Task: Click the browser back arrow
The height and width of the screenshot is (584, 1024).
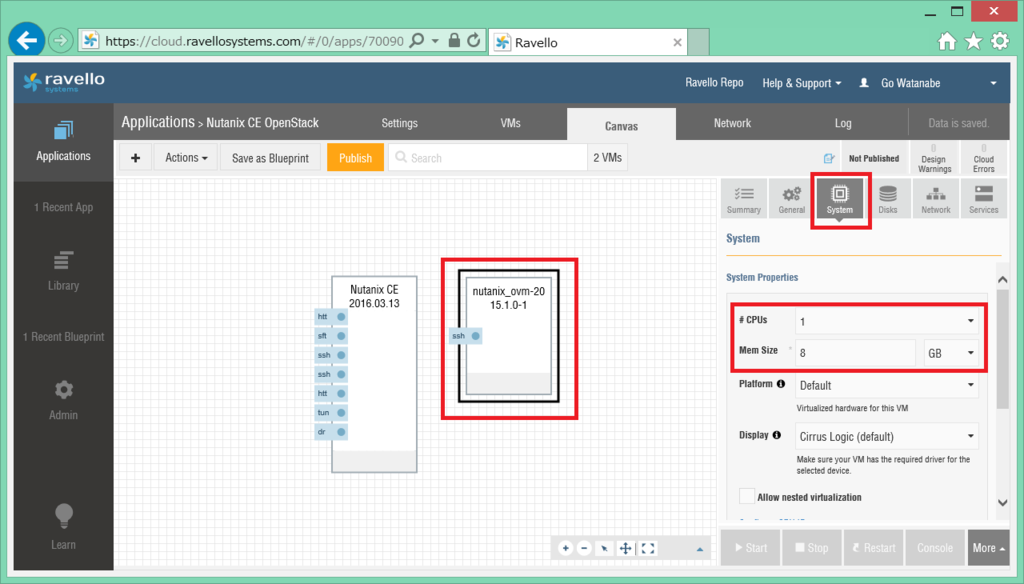Action: (x=26, y=41)
